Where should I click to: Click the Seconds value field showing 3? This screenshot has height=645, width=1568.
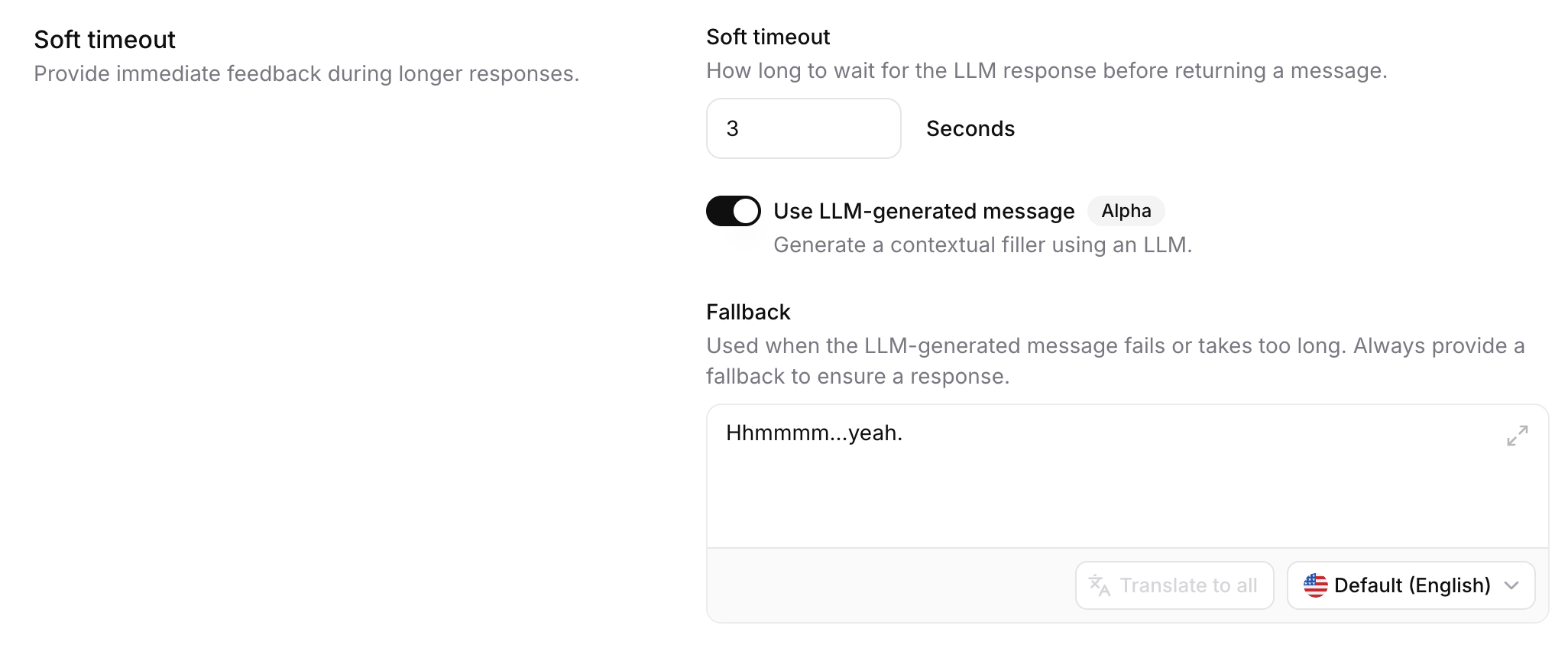click(x=803, y=128)
